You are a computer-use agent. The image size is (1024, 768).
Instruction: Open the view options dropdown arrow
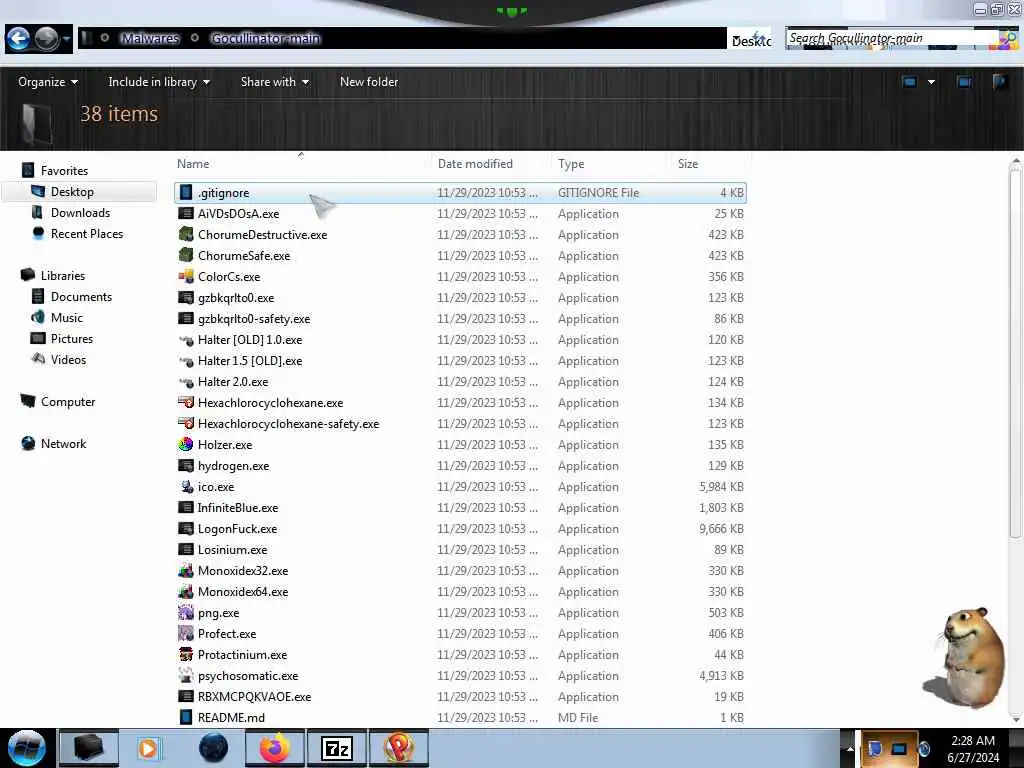click(931, 82)
